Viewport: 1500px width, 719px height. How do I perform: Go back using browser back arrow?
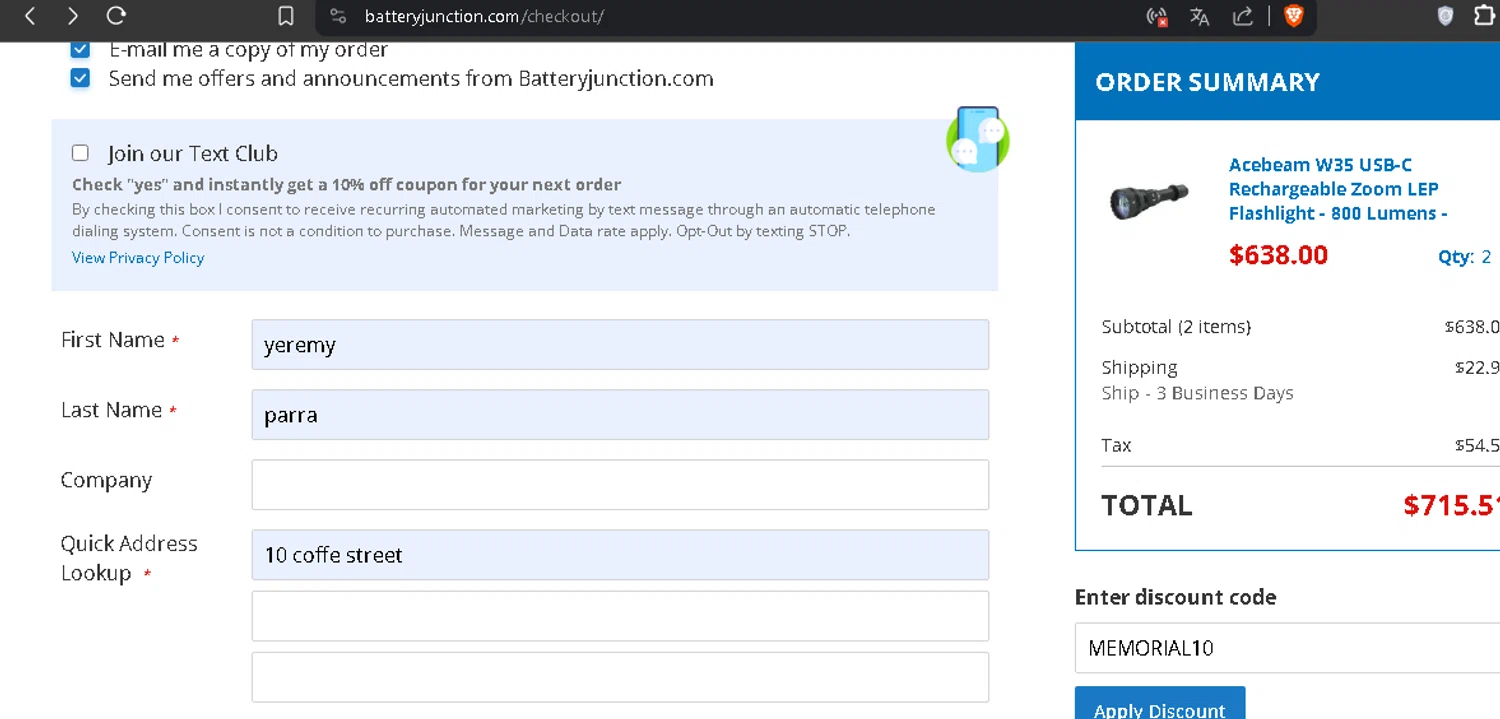click(30, 16)
